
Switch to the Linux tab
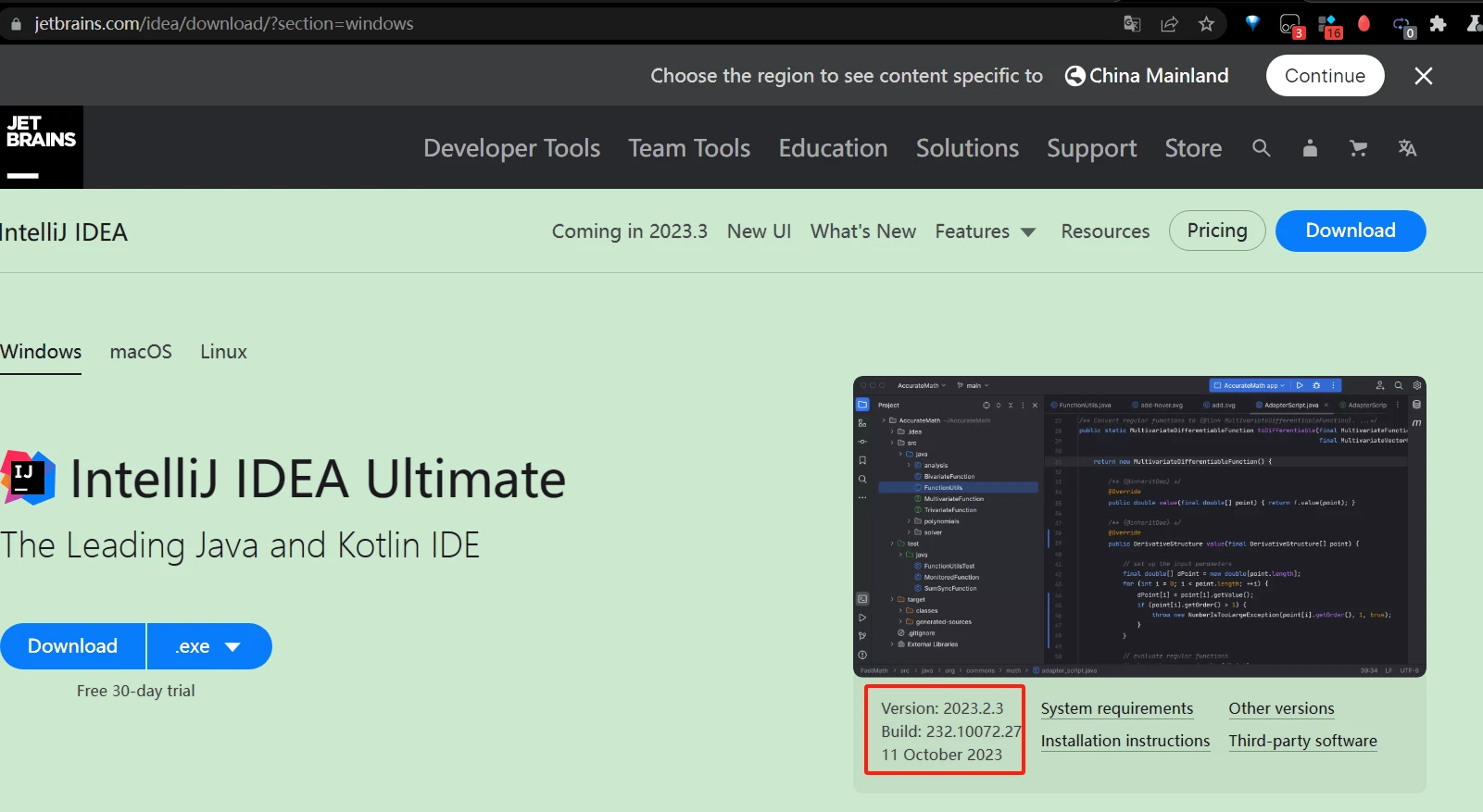(223, 352)
